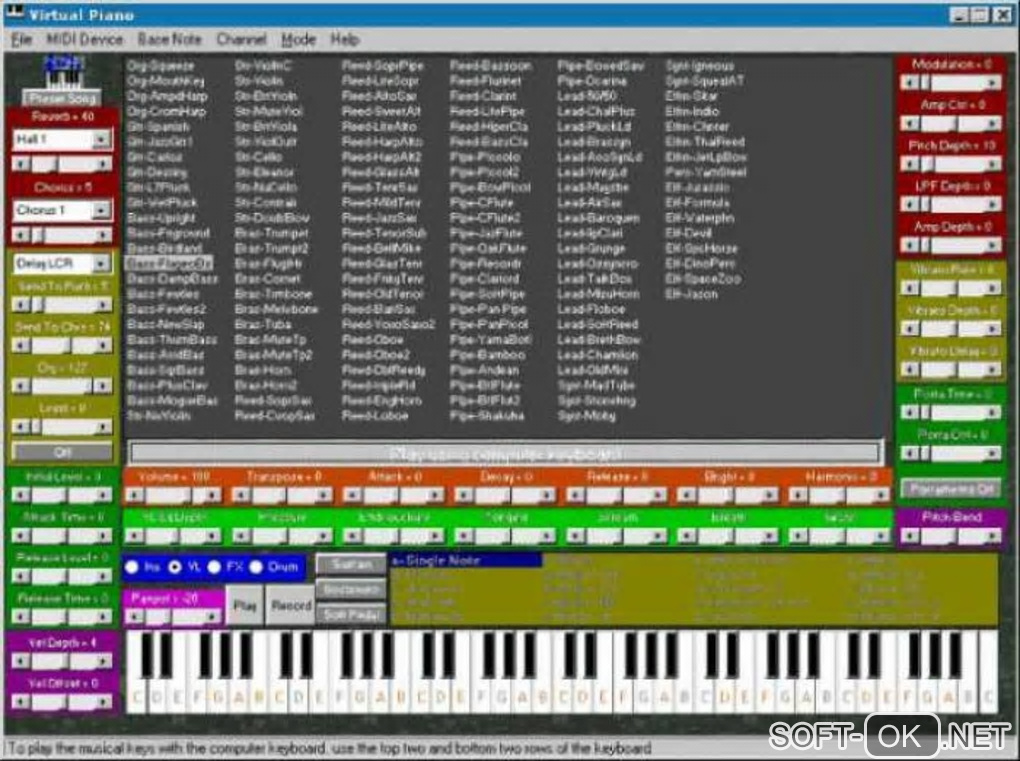Toggle the Sustain pedal button
Screen dimensions: 1020x761
click(x=351, y=564)
